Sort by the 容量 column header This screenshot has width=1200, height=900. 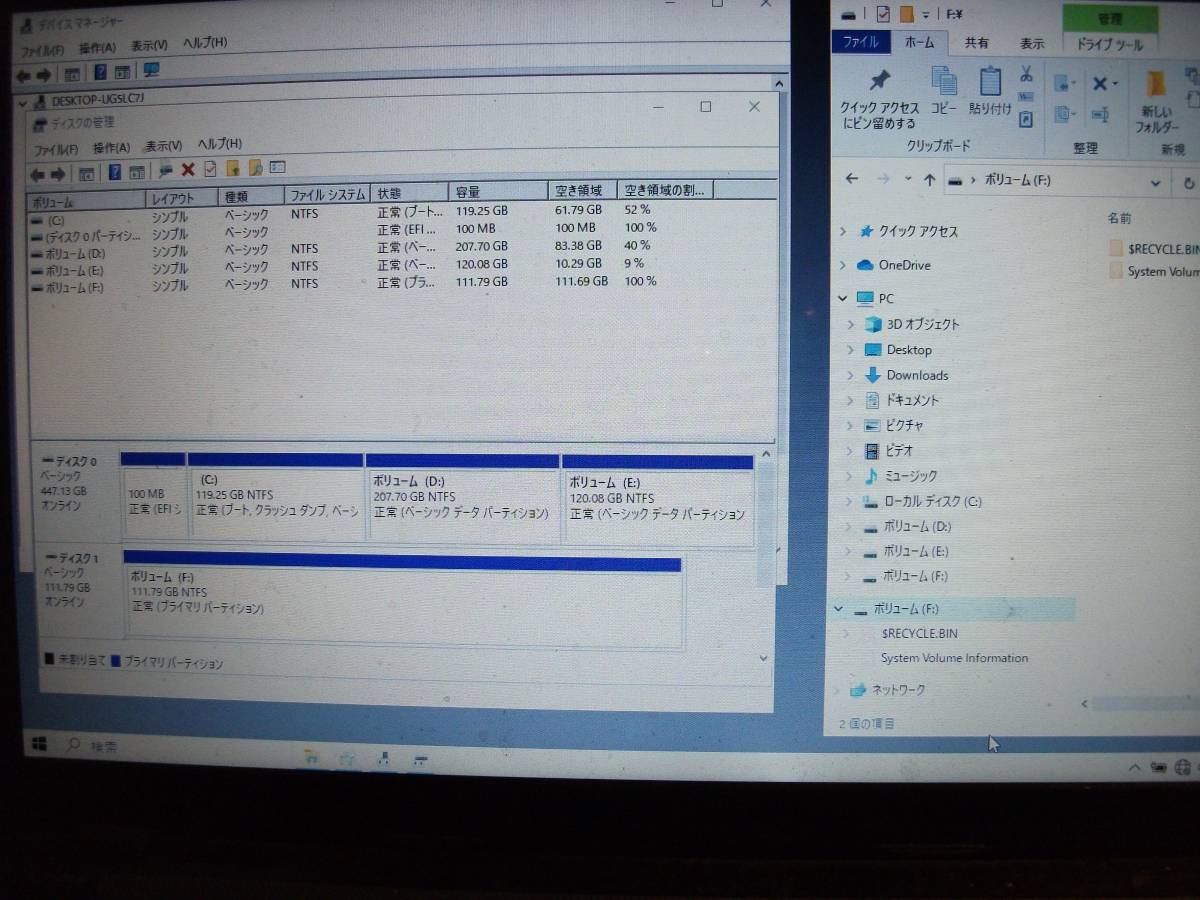499,191
